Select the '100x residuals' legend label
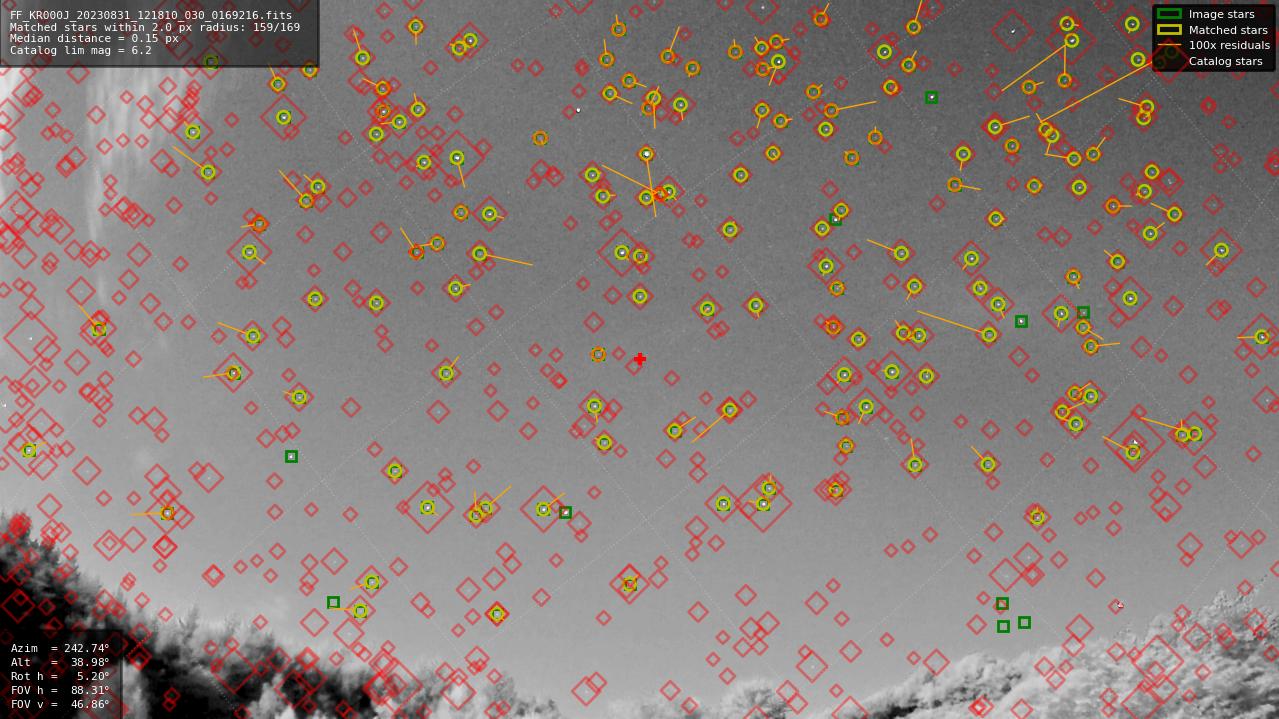Viewport: 1279px width, 719px height. coord(1229,45)
